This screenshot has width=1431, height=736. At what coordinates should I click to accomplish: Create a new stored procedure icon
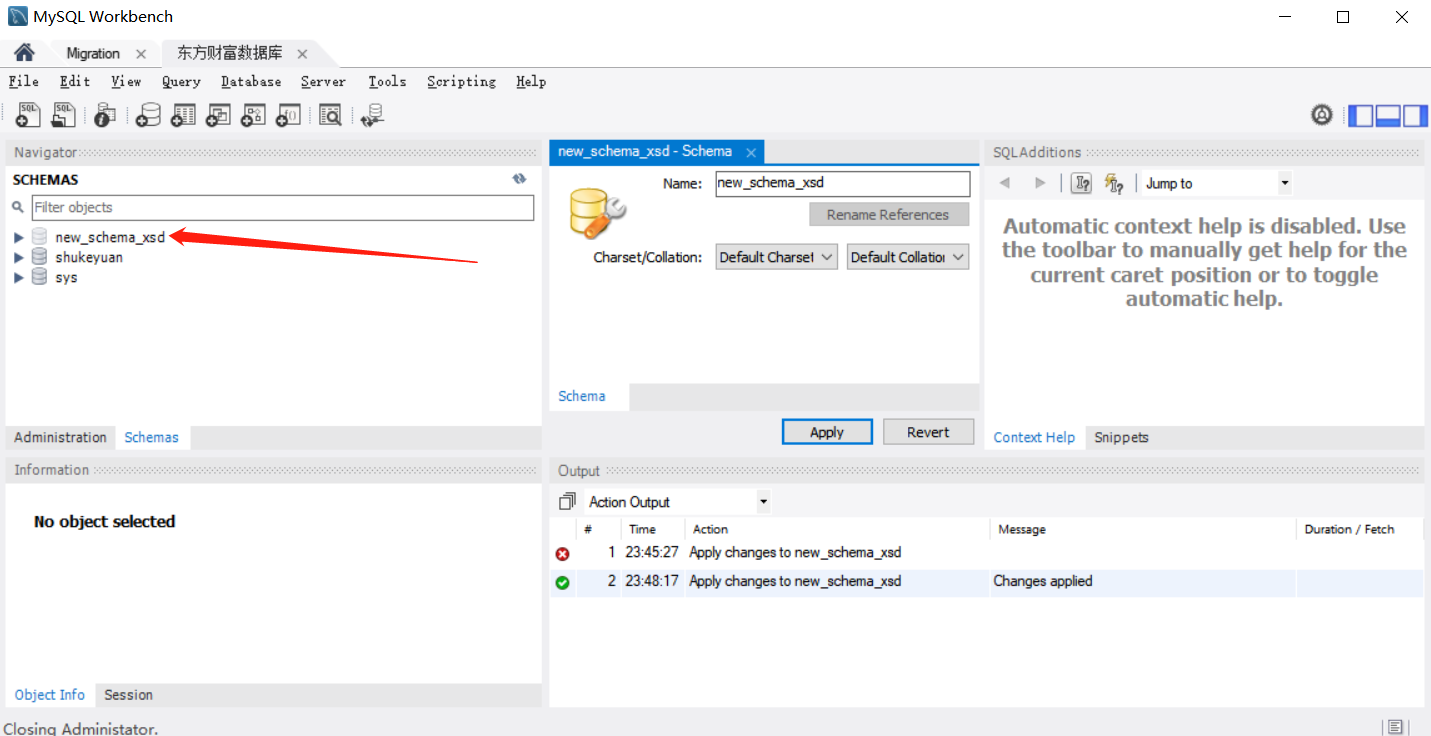click(253, 115)
